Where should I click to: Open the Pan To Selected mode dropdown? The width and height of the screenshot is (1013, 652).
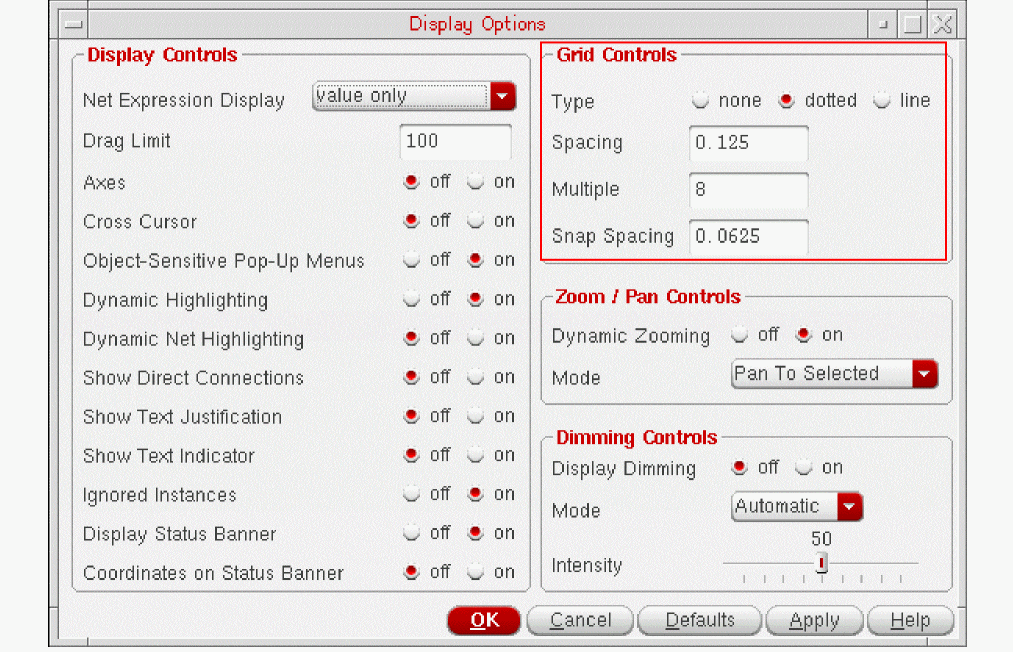tap(835, 374)
